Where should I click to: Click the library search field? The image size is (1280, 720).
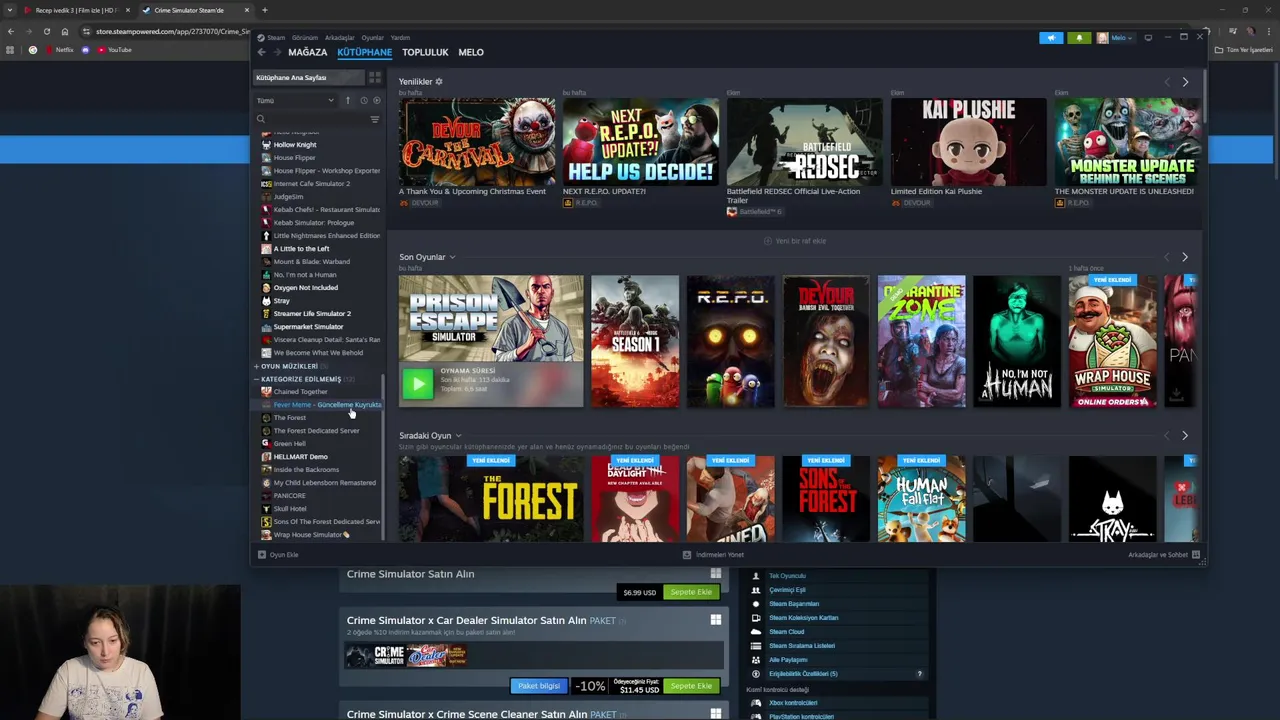(311, 120)
